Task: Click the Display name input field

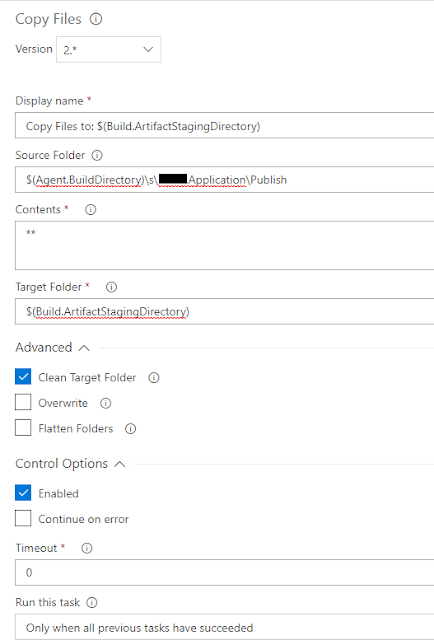Action: [225, 126]
